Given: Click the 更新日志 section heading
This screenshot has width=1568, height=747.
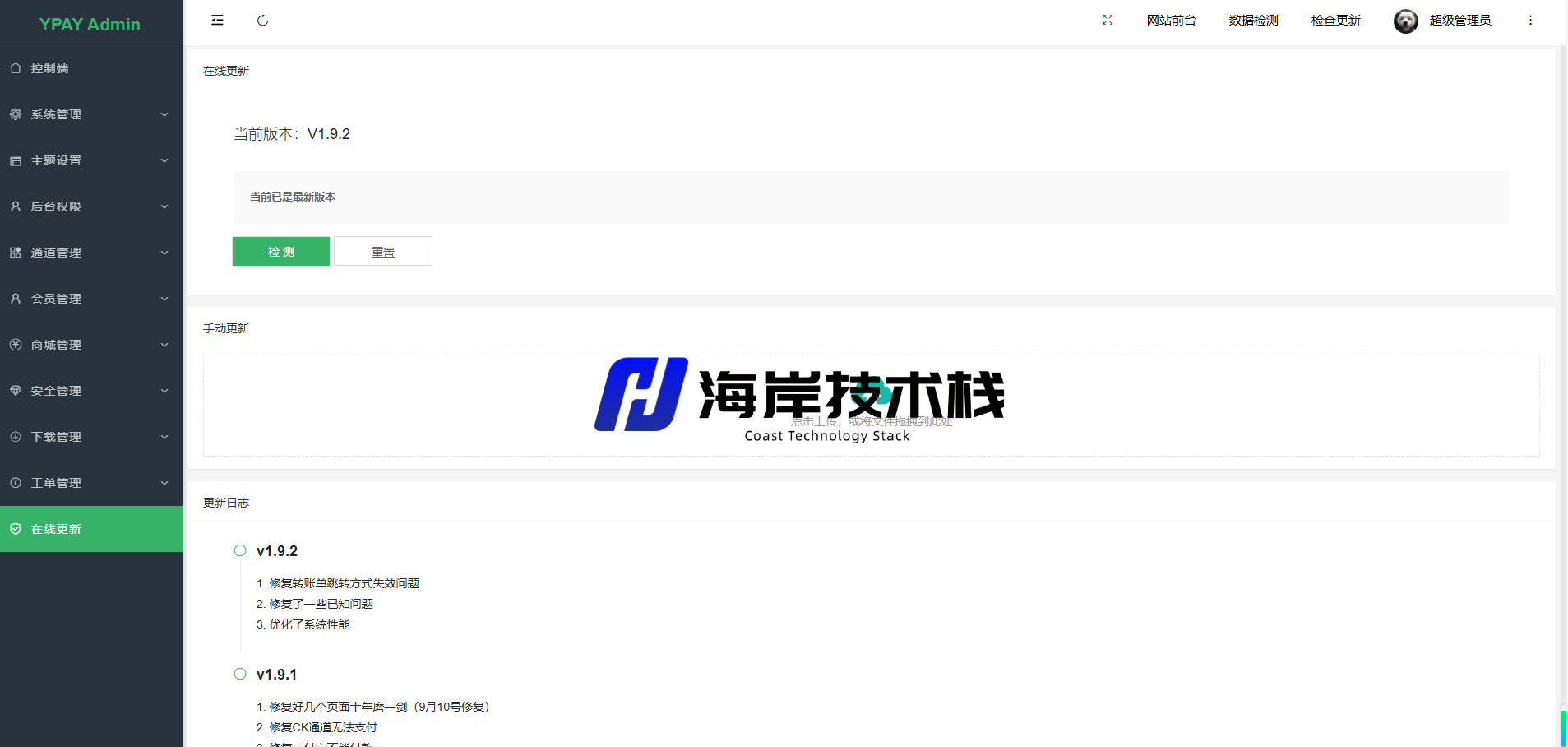Looking at the screenshot, I should click(226, 503).
